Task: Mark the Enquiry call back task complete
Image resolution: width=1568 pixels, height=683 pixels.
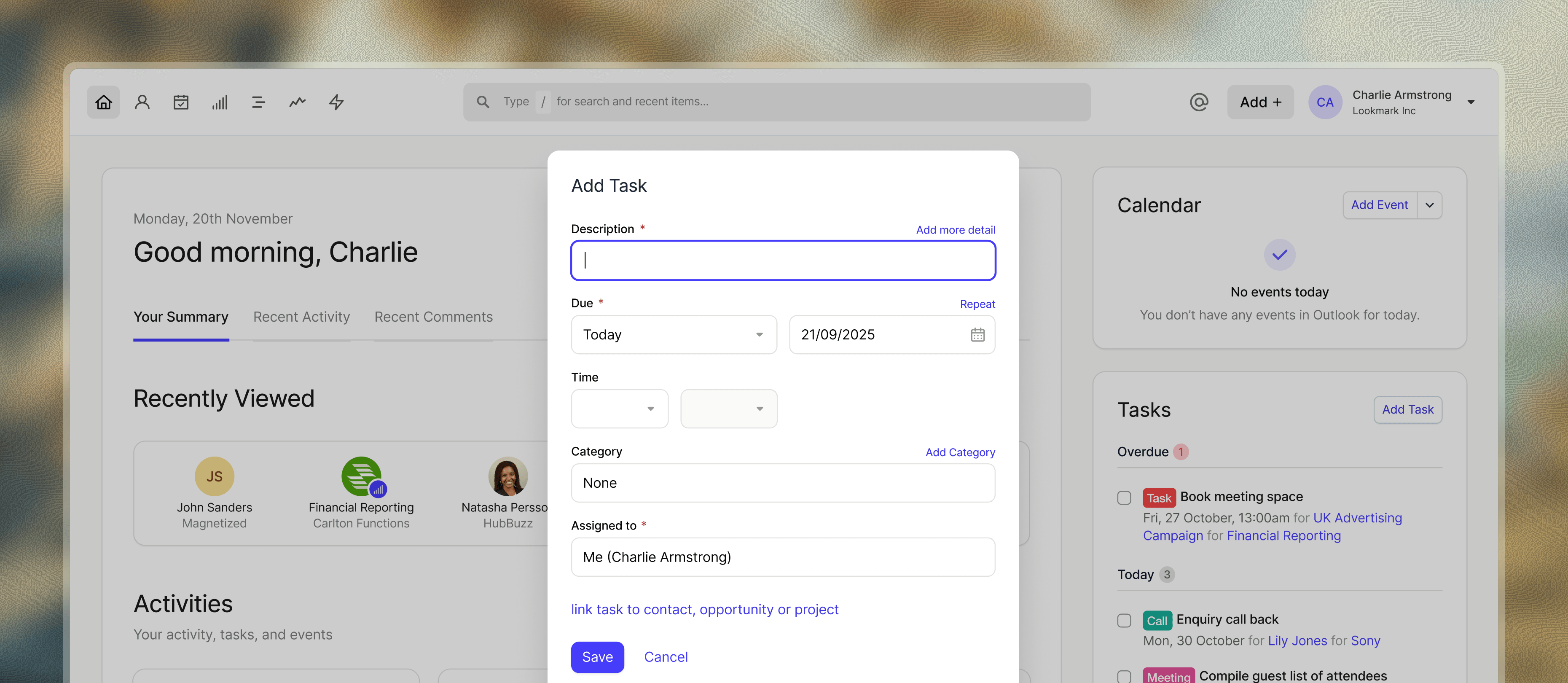Action: (1124, 620)
